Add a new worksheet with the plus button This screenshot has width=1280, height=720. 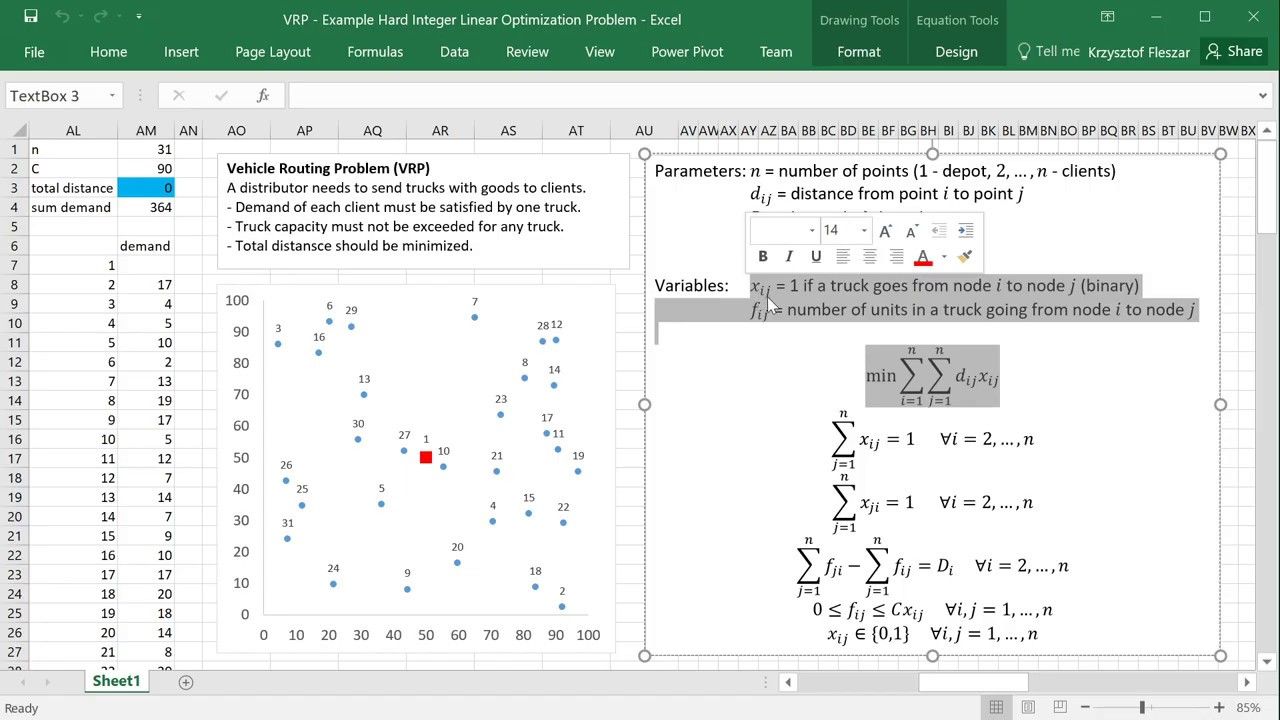(186, 681)
